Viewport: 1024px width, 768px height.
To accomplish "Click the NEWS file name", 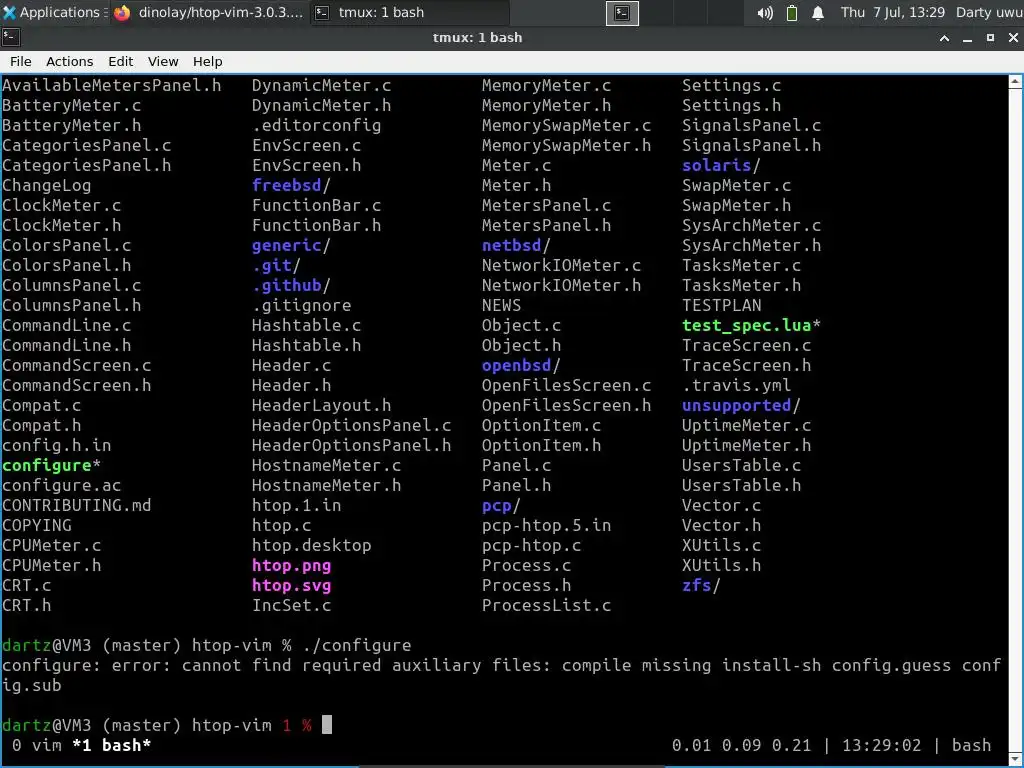I will 501,306.
